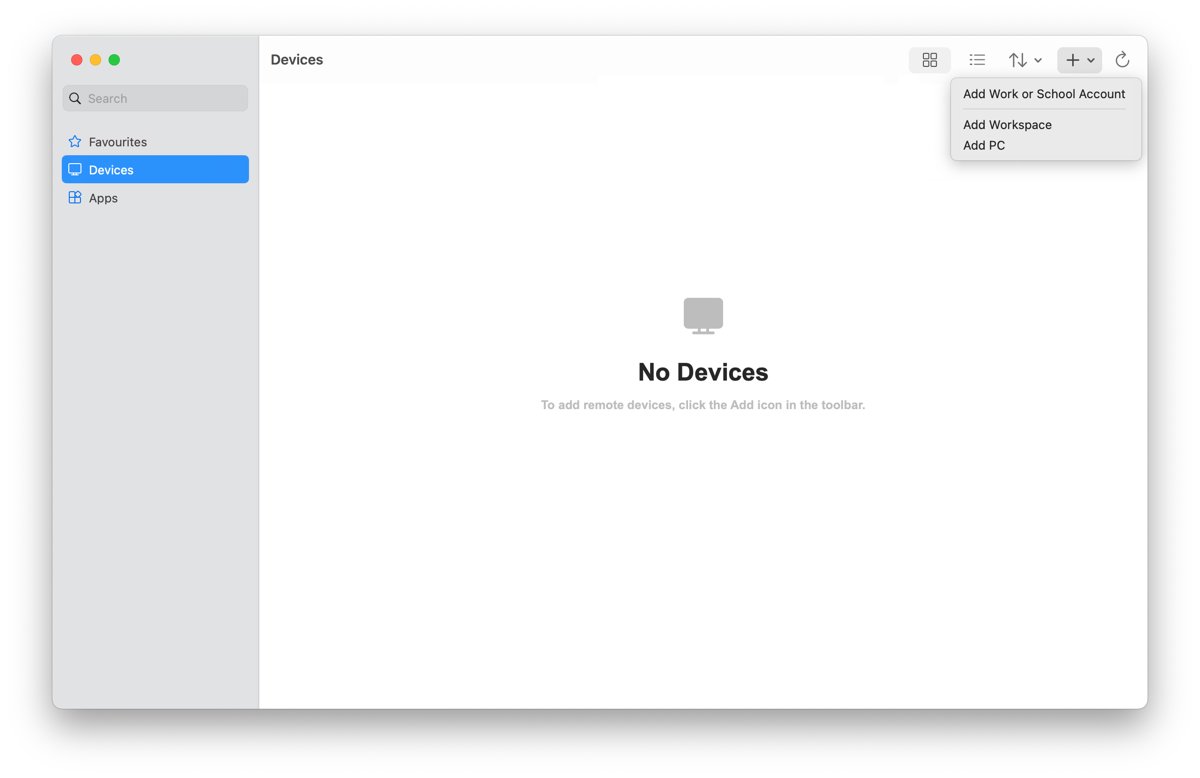1200x778 pixels.
Task: Close the window with red button
Action: pos(77,60)
